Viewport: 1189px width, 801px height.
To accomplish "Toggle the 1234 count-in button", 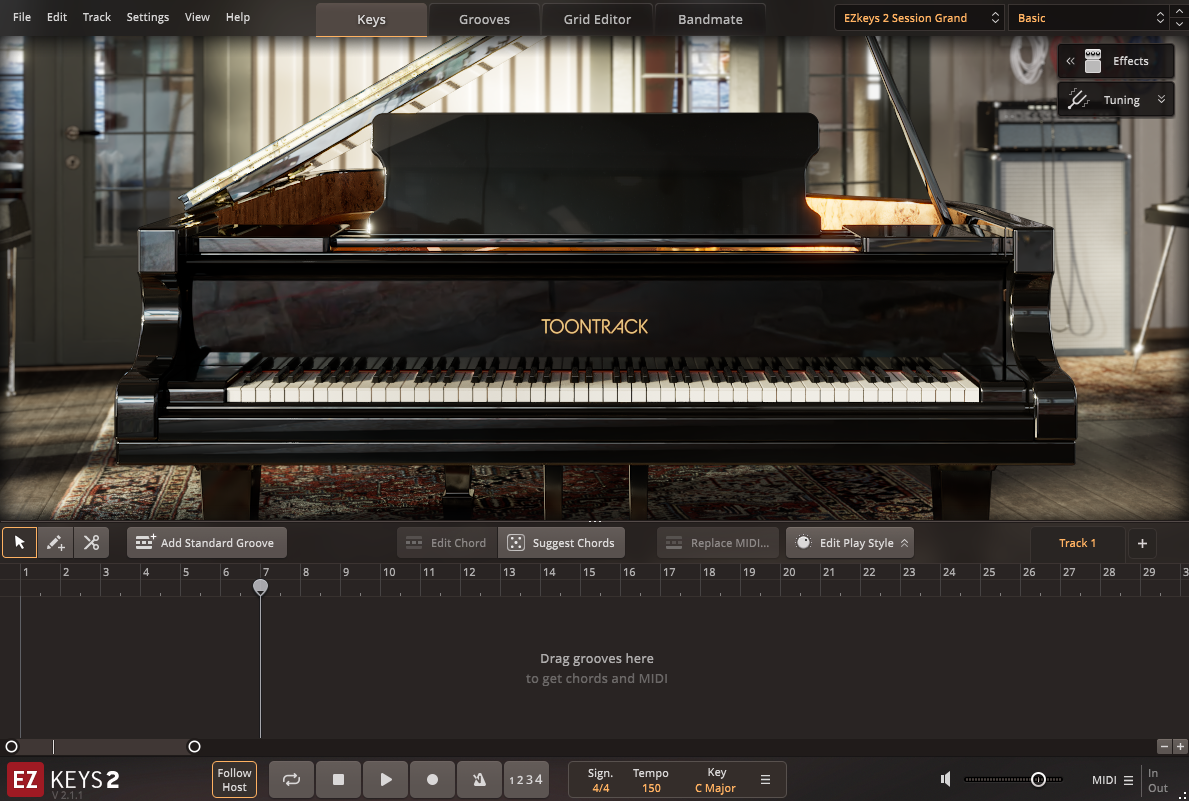I will point(526,779).
